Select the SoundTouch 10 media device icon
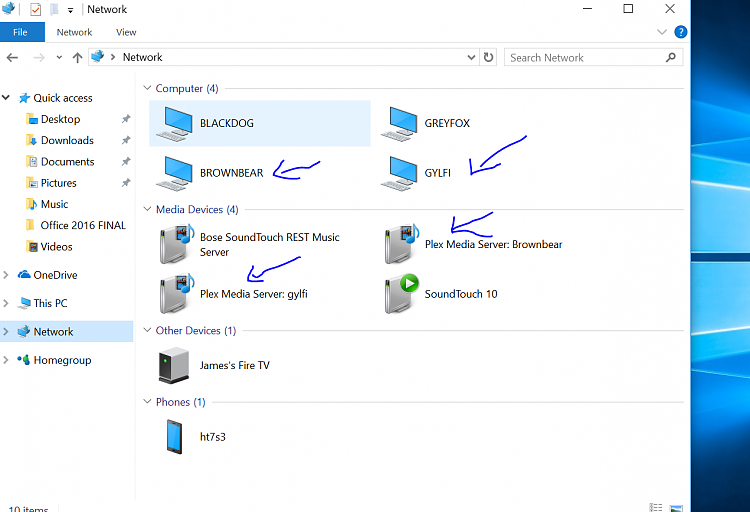This screenshot has width=750, height=512. coord(401,294)
